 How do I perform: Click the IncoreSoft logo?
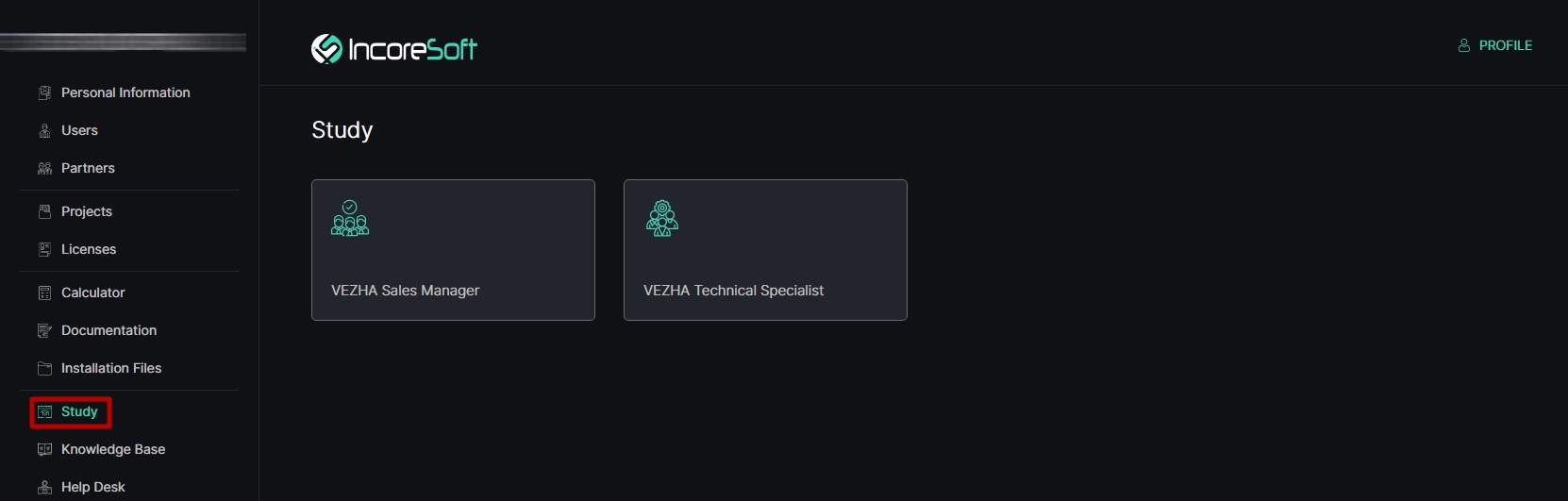click(394, 48)
